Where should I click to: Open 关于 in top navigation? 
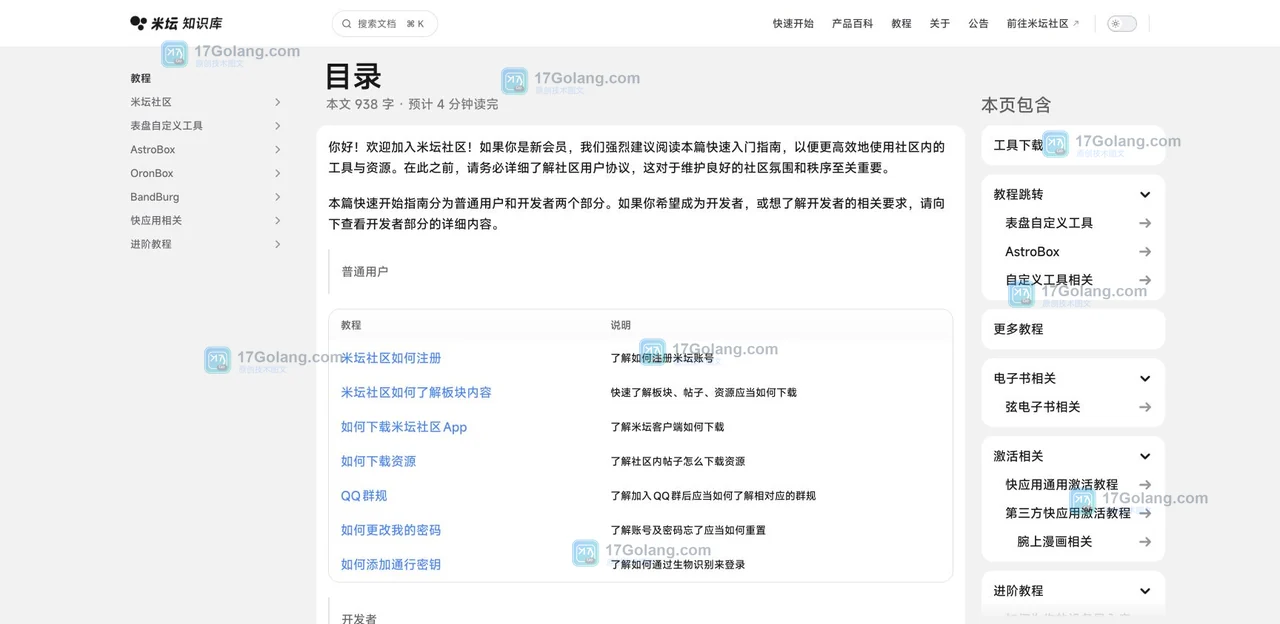click(x=940, y=23)
